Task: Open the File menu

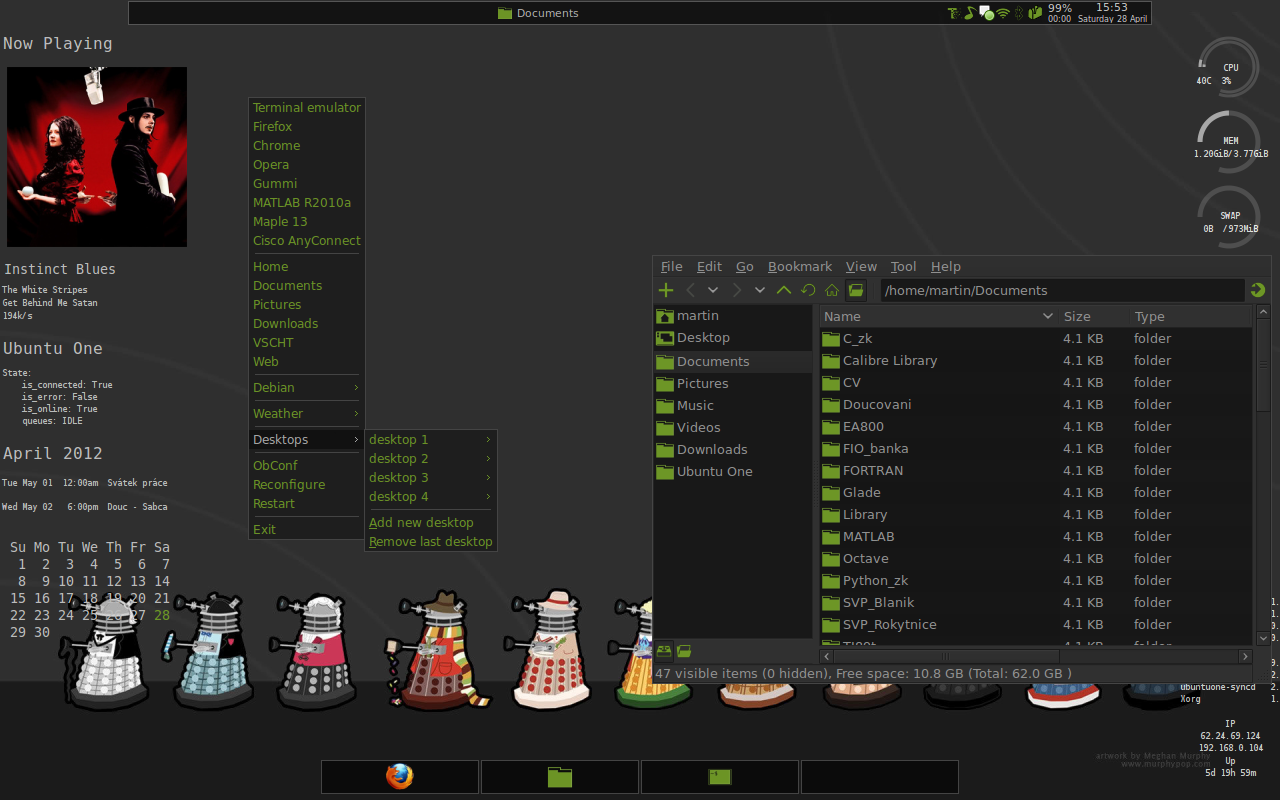Action: (672, 266)
